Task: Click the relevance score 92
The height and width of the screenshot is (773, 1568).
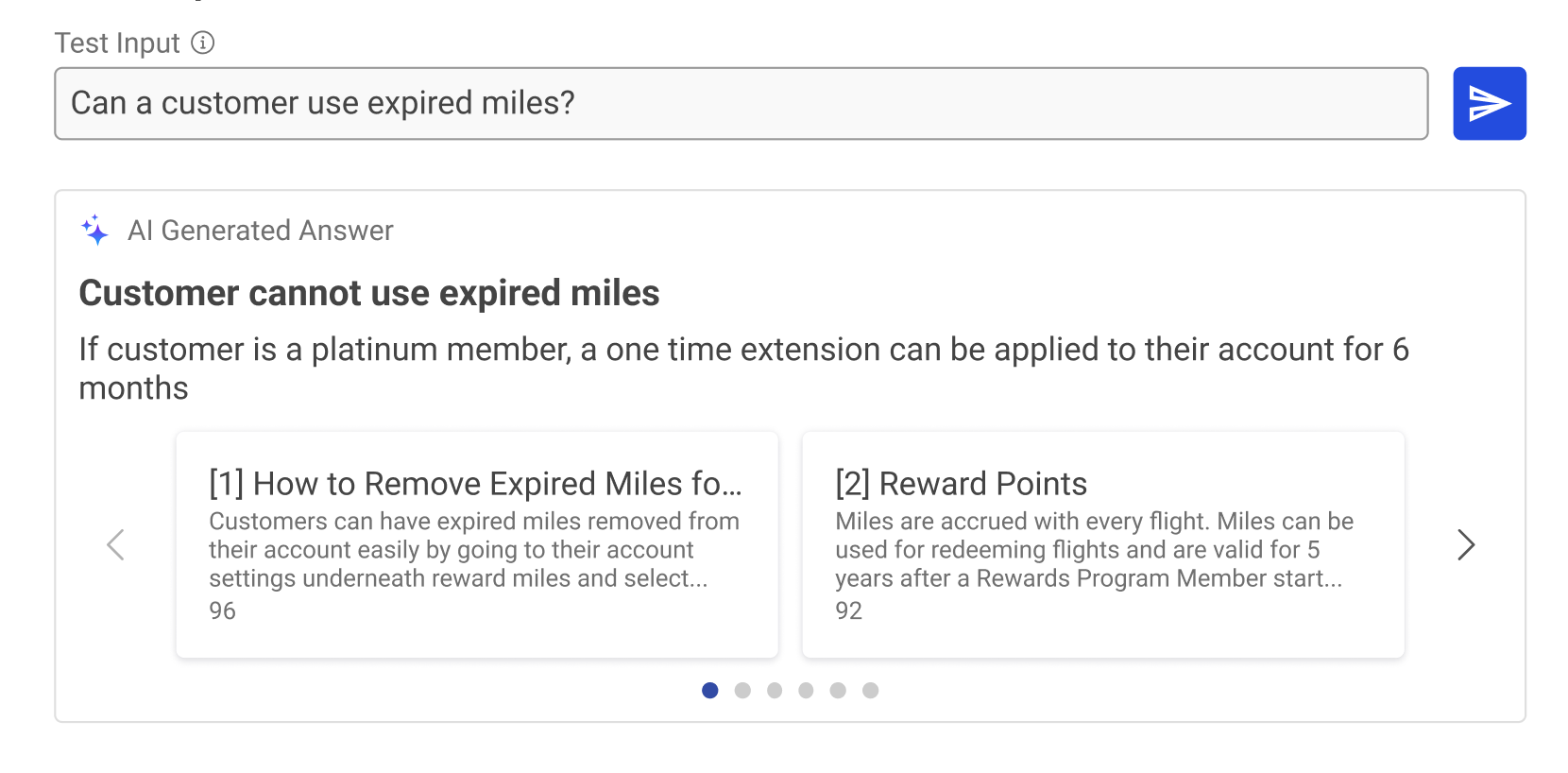Action: [x=849, y=610]
